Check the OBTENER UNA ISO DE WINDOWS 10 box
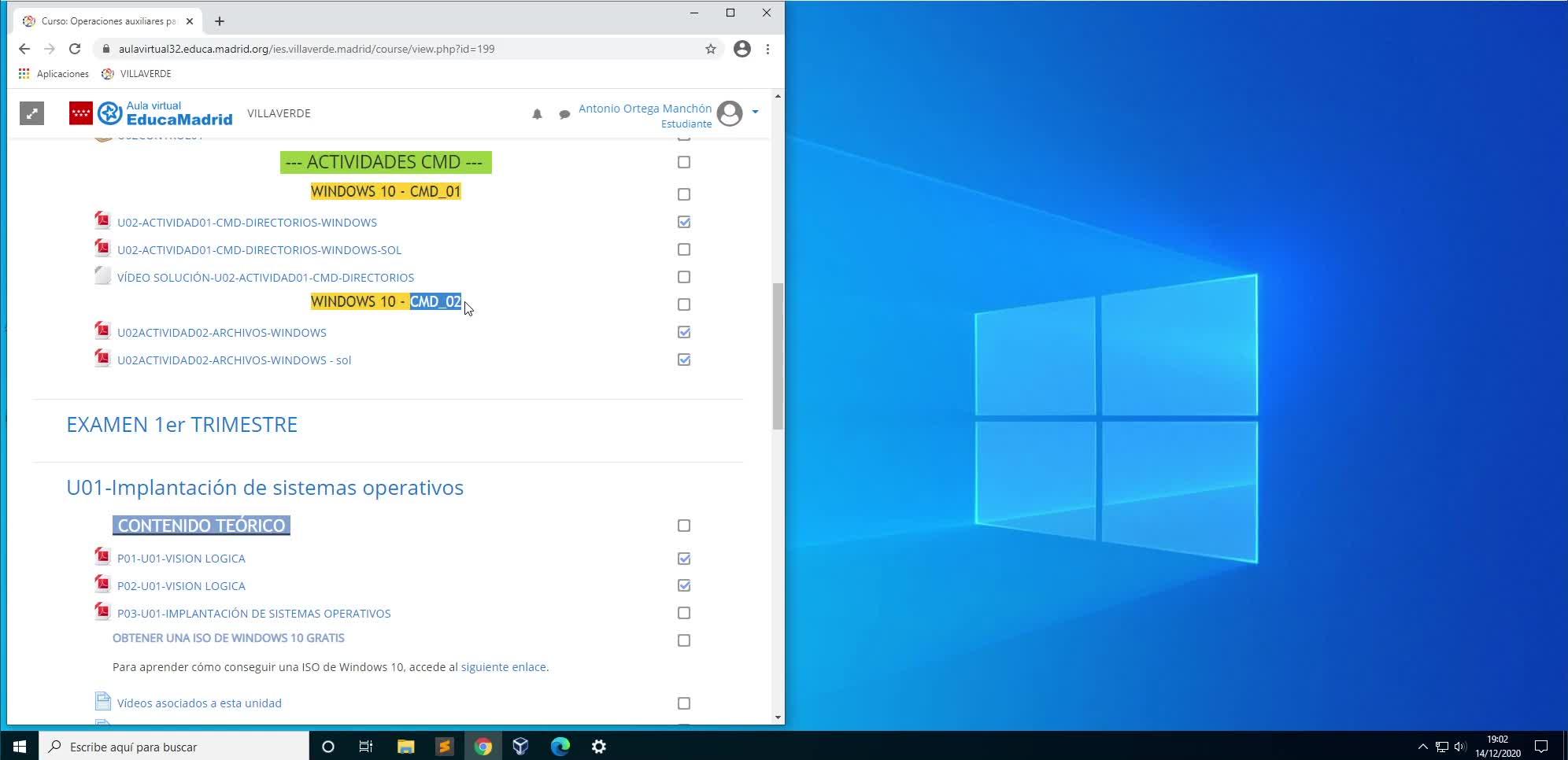 click(x=684, y=640)
